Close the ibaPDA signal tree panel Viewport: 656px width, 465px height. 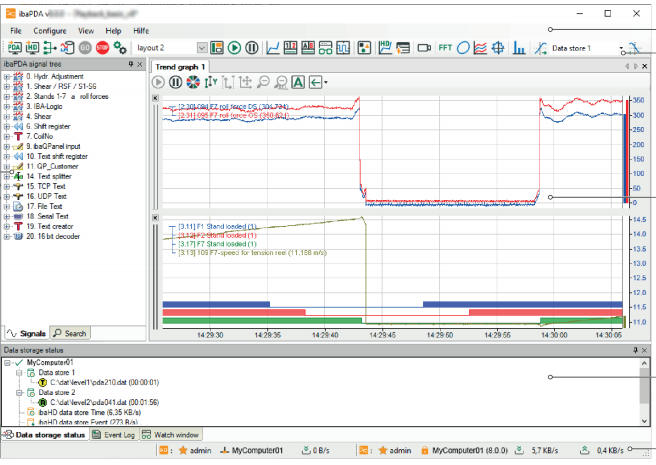142,64
